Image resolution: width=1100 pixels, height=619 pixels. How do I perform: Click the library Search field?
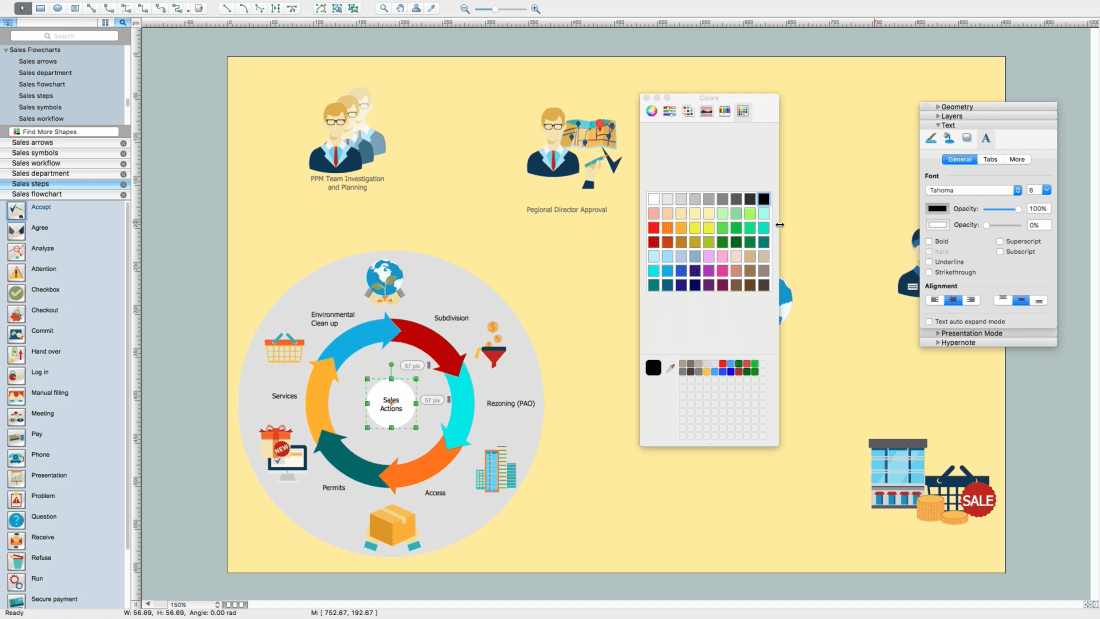click(x=64, y=35)
